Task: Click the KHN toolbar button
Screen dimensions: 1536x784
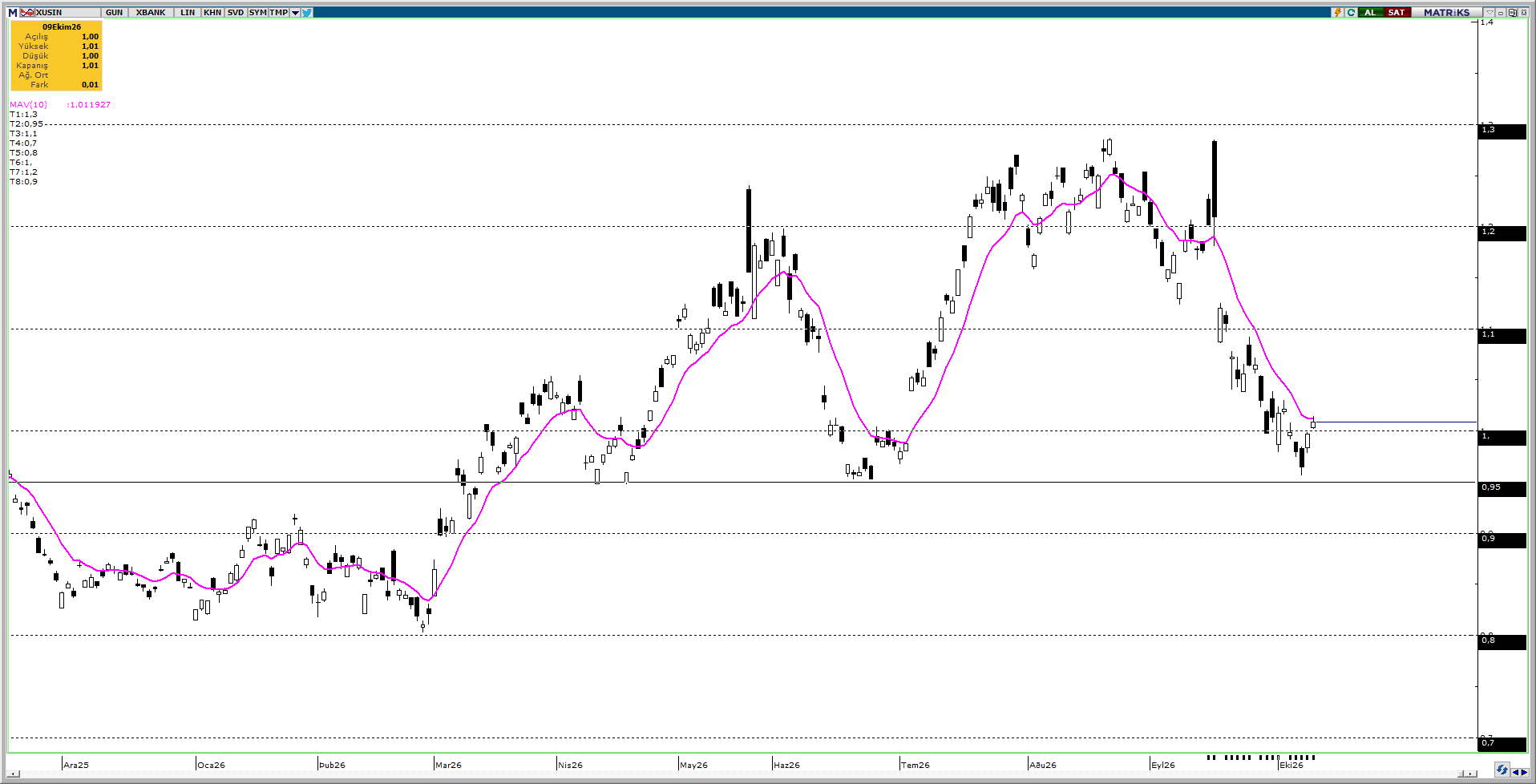Action: click(x=212, y=13)
